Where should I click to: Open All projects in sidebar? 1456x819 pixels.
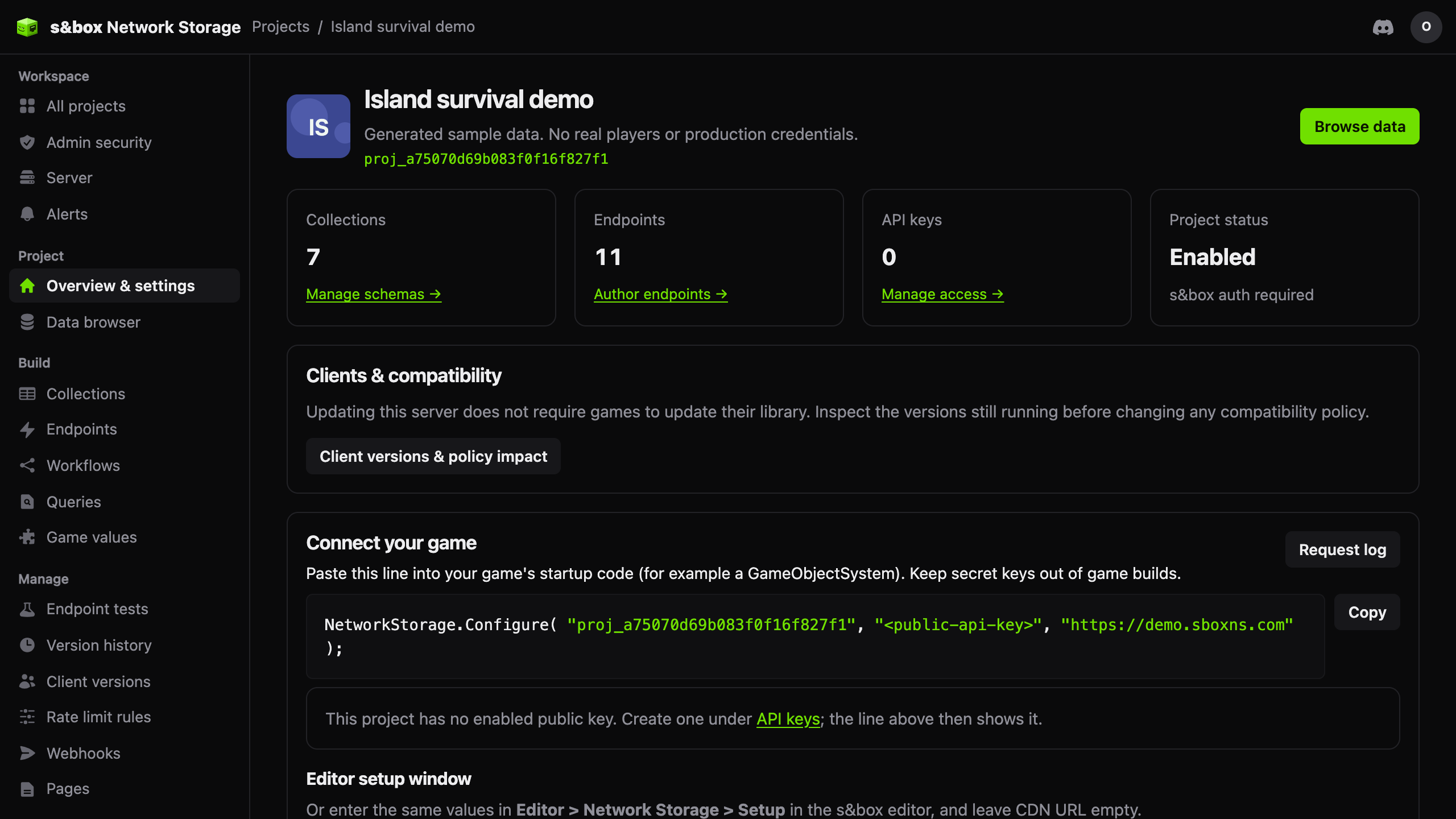pos(125,106)
